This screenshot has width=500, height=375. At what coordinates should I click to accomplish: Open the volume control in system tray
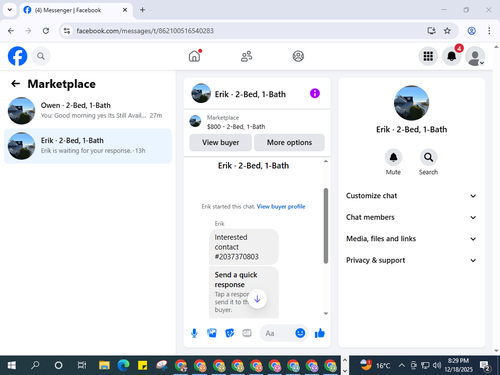click(x=437, y=365)
